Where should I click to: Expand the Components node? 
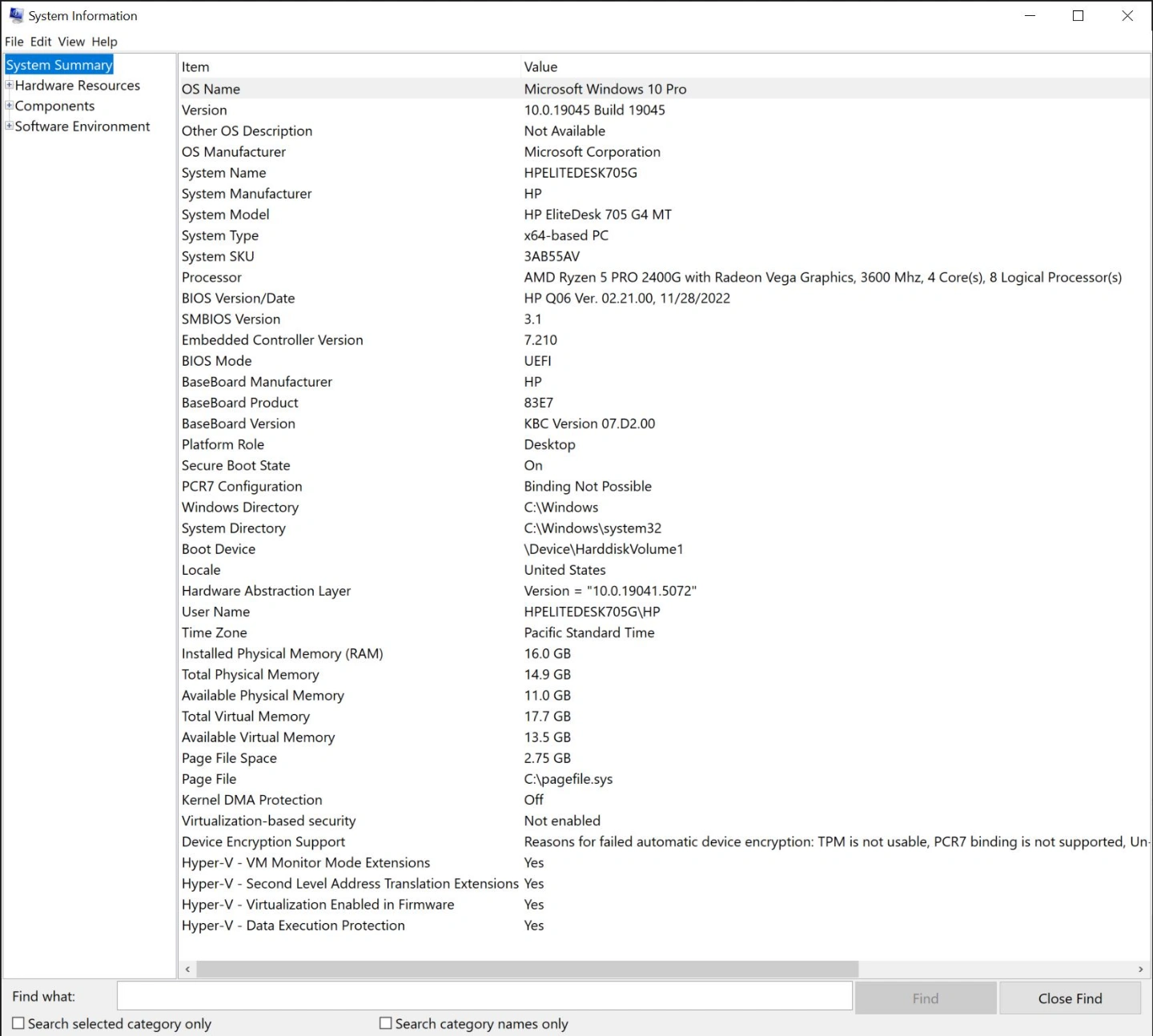click(x=9, y=105)
